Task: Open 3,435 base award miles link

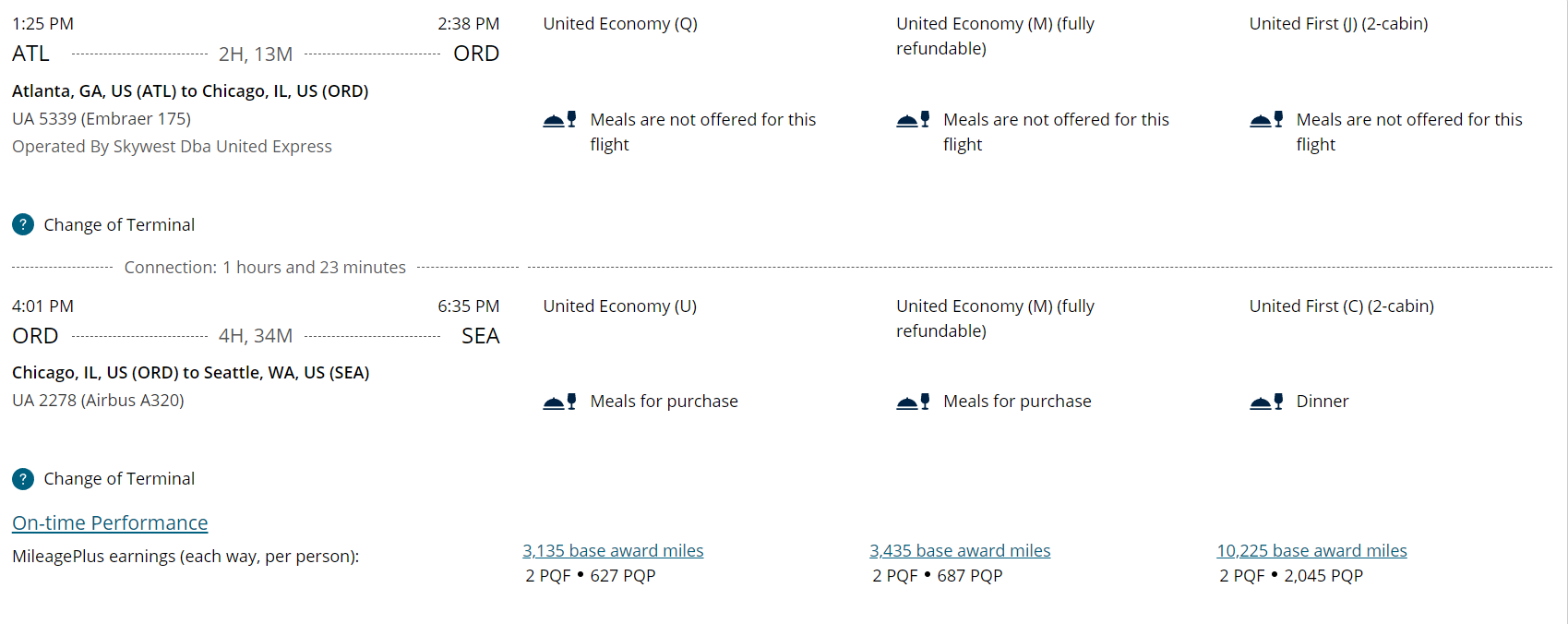Action: [960, 550]
